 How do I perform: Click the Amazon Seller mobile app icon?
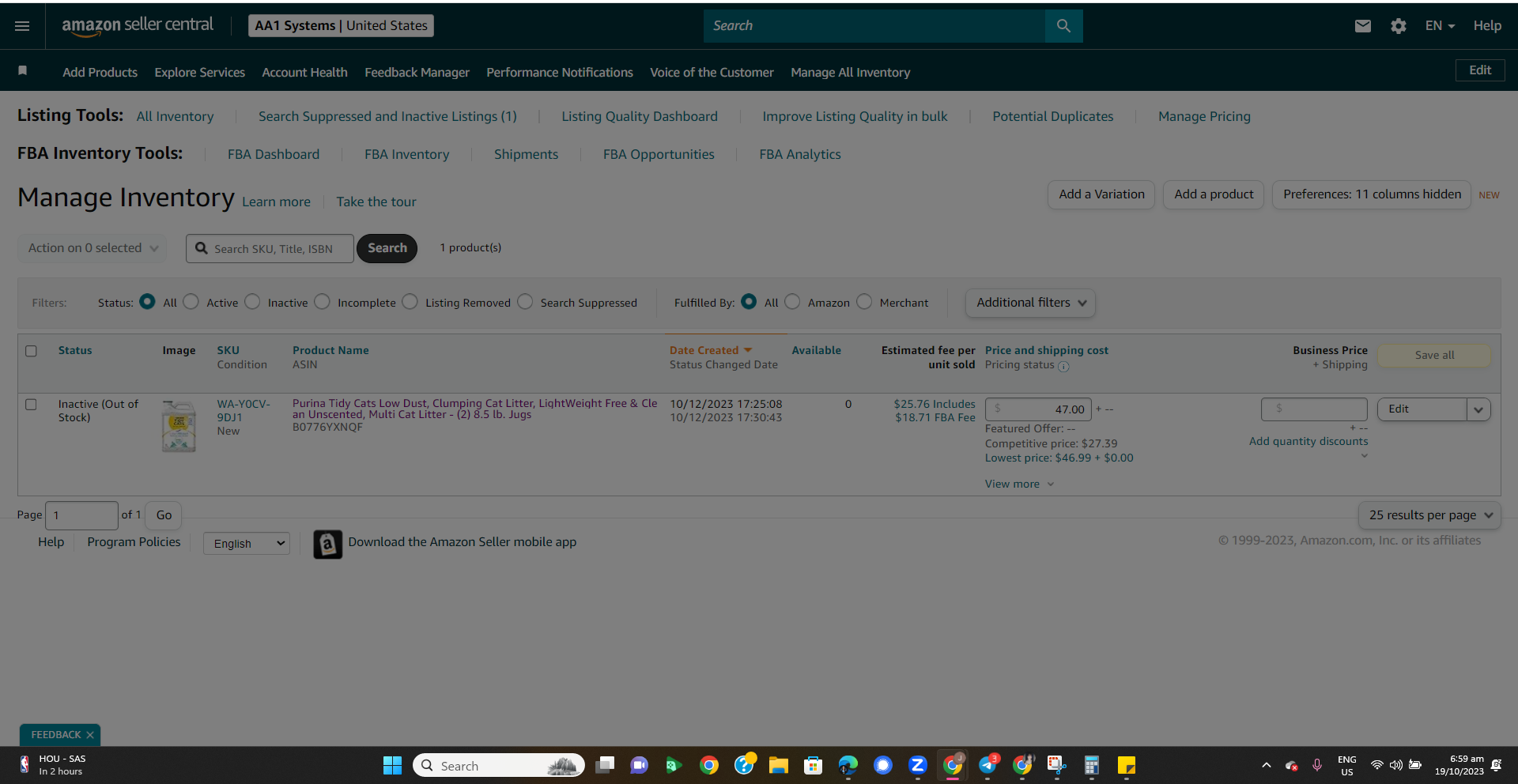pos(327,544)
